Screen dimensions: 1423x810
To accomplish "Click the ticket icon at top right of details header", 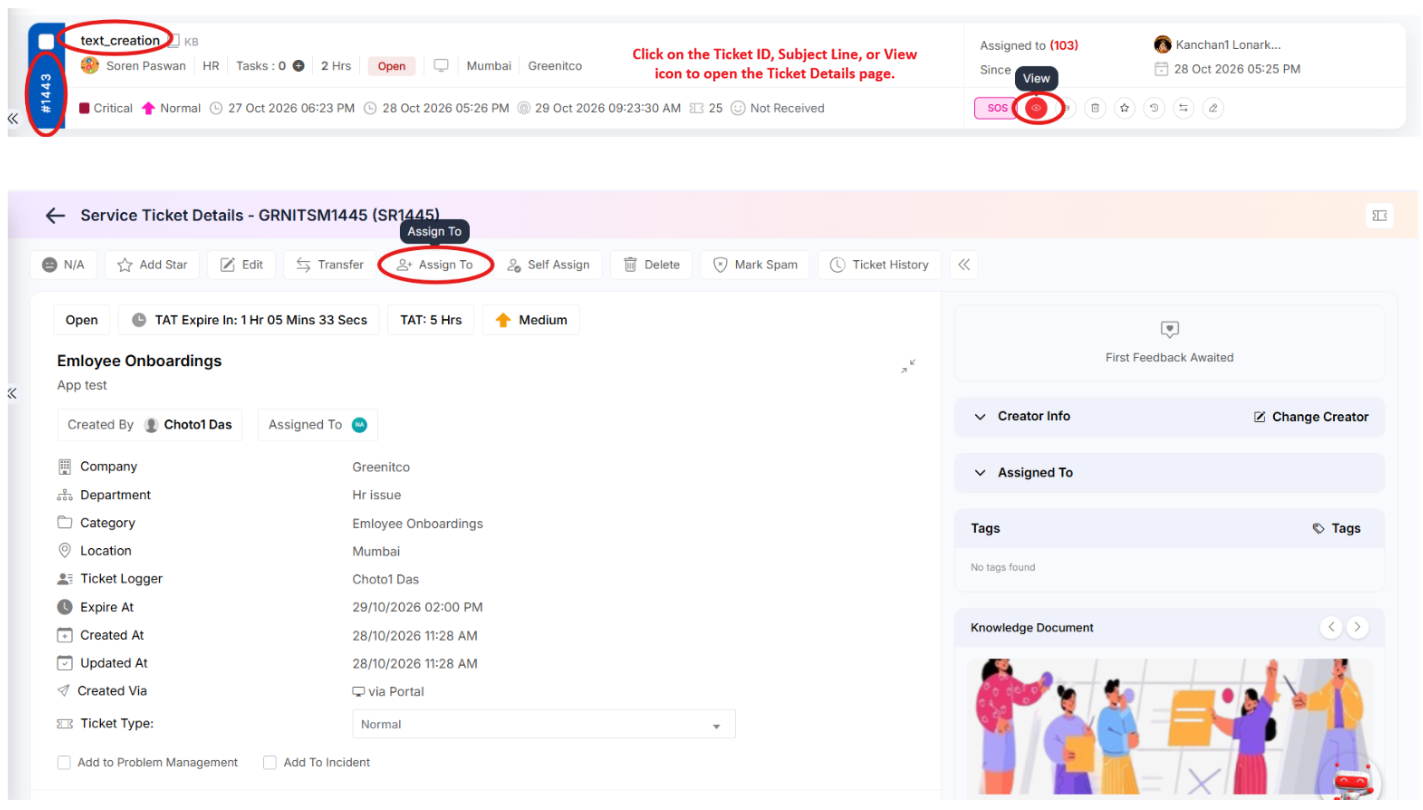I will [1379, 215].
